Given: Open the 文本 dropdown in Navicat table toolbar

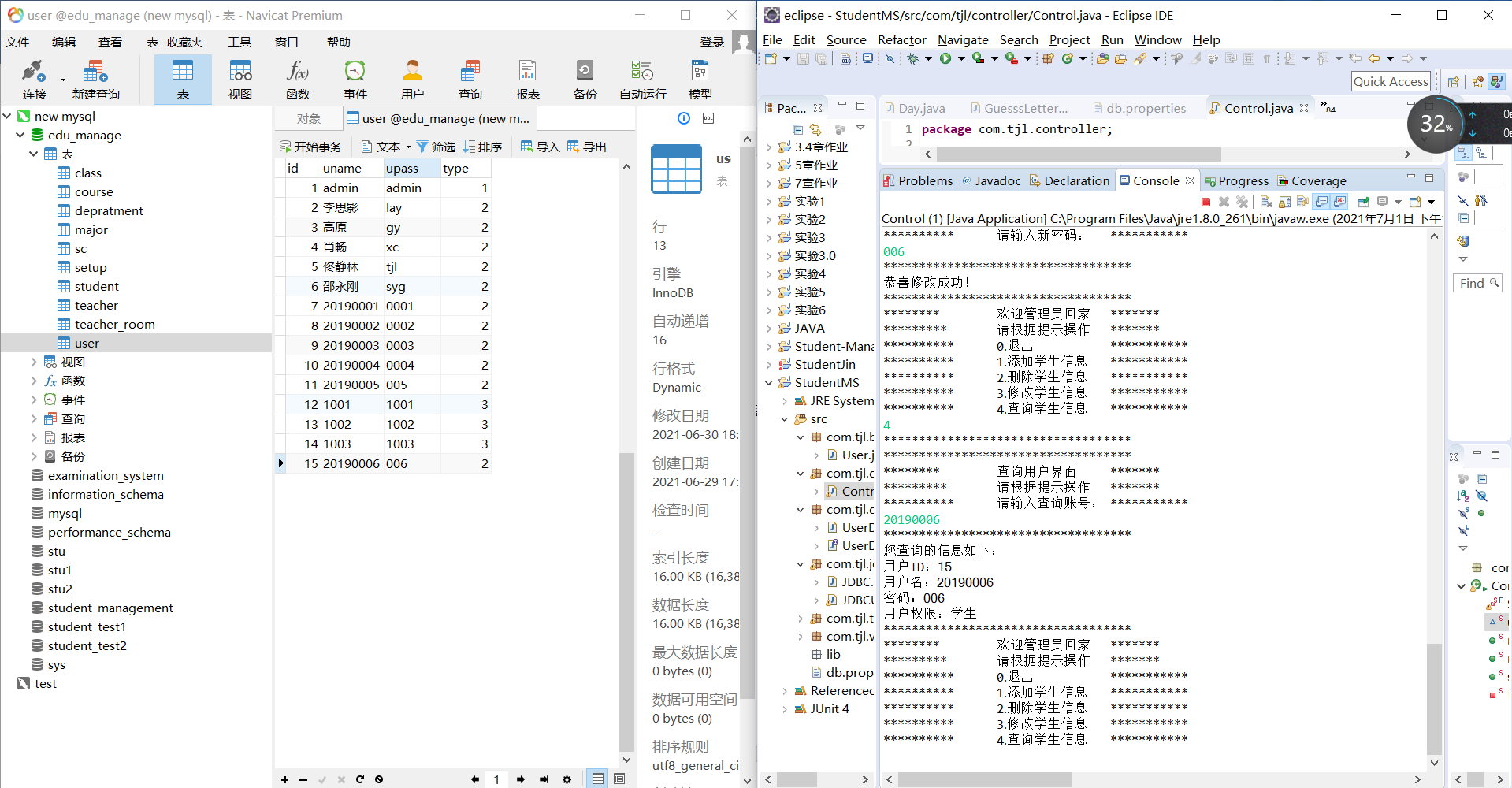Looking at the screenshot, I should coord(408,147).
